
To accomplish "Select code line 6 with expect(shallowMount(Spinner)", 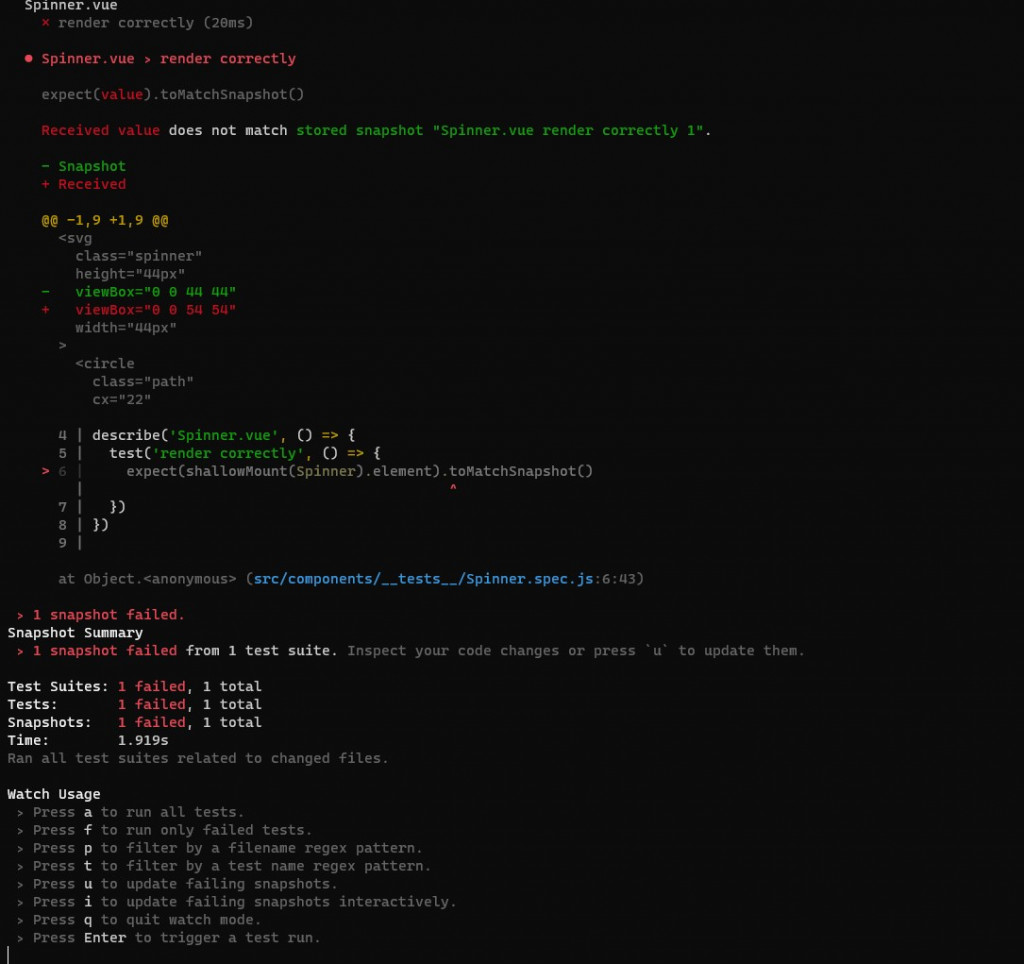I will [317, 471].
